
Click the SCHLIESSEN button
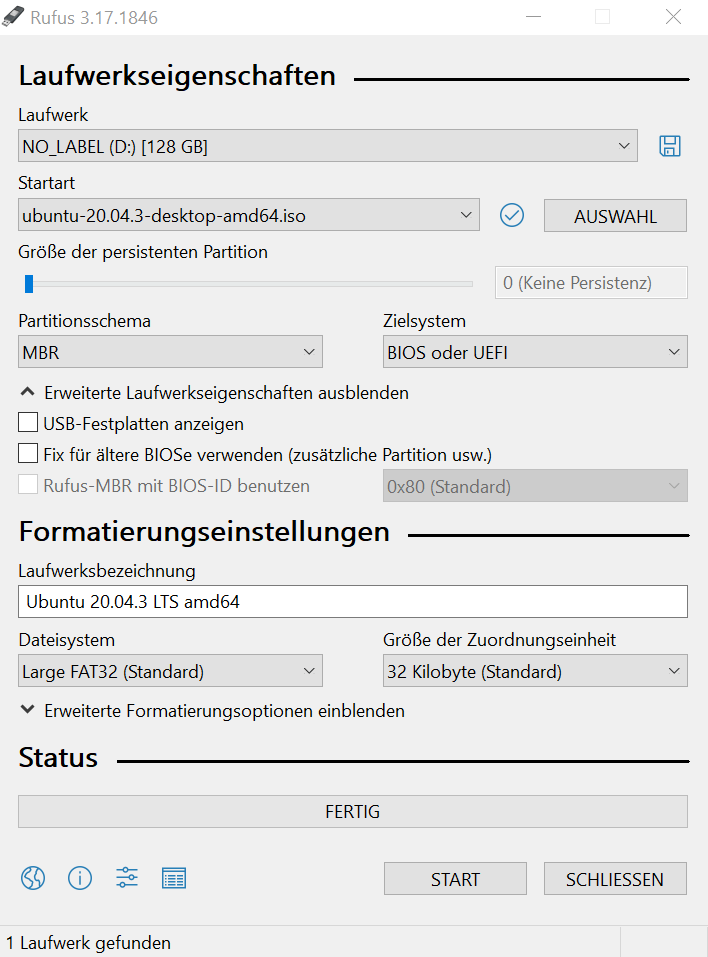(615, 878)
